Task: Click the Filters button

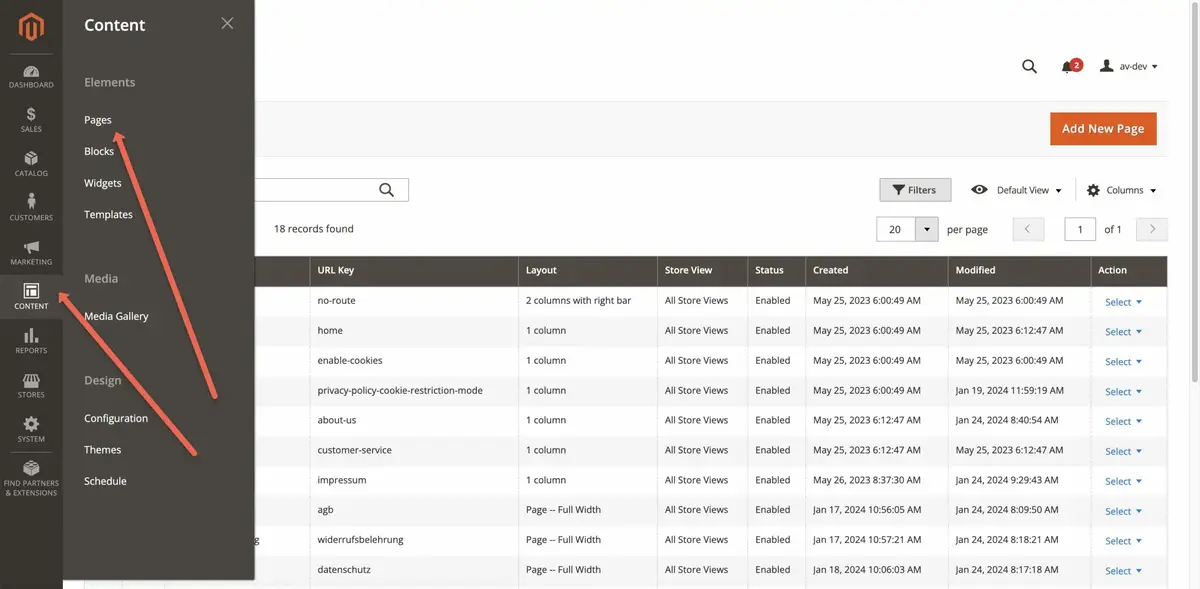Action: tap(915, 190)
